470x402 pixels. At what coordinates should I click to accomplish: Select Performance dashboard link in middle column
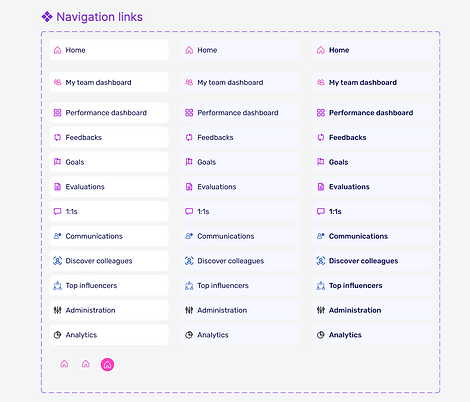coord(241,113)
